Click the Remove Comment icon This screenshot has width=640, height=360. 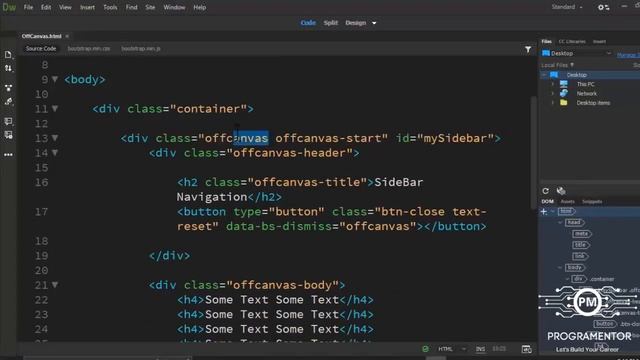(8, 135)
